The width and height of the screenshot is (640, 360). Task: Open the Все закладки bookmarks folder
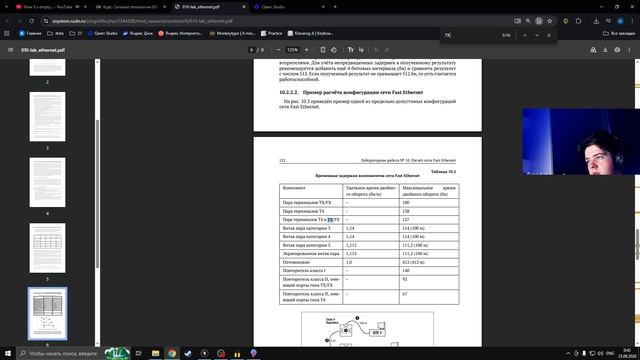click(x=619, y=33)
